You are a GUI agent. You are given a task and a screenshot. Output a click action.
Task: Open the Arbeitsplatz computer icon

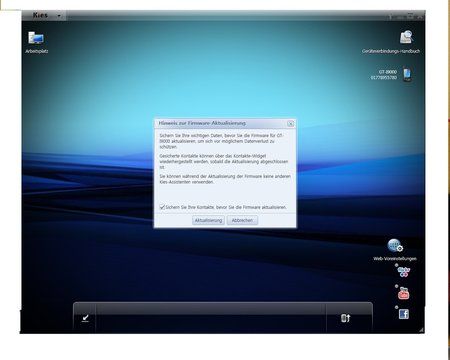coord(36,38)
